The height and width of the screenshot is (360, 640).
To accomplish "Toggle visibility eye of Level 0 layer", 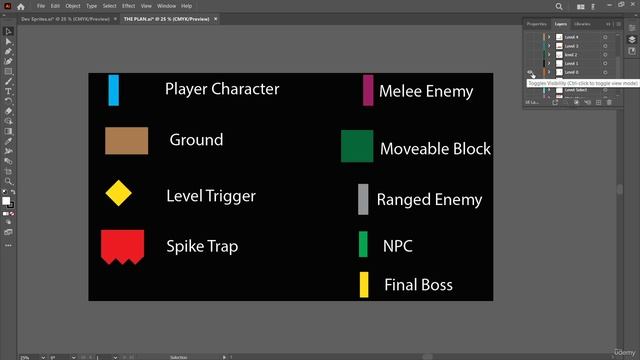I will (529, 72).
